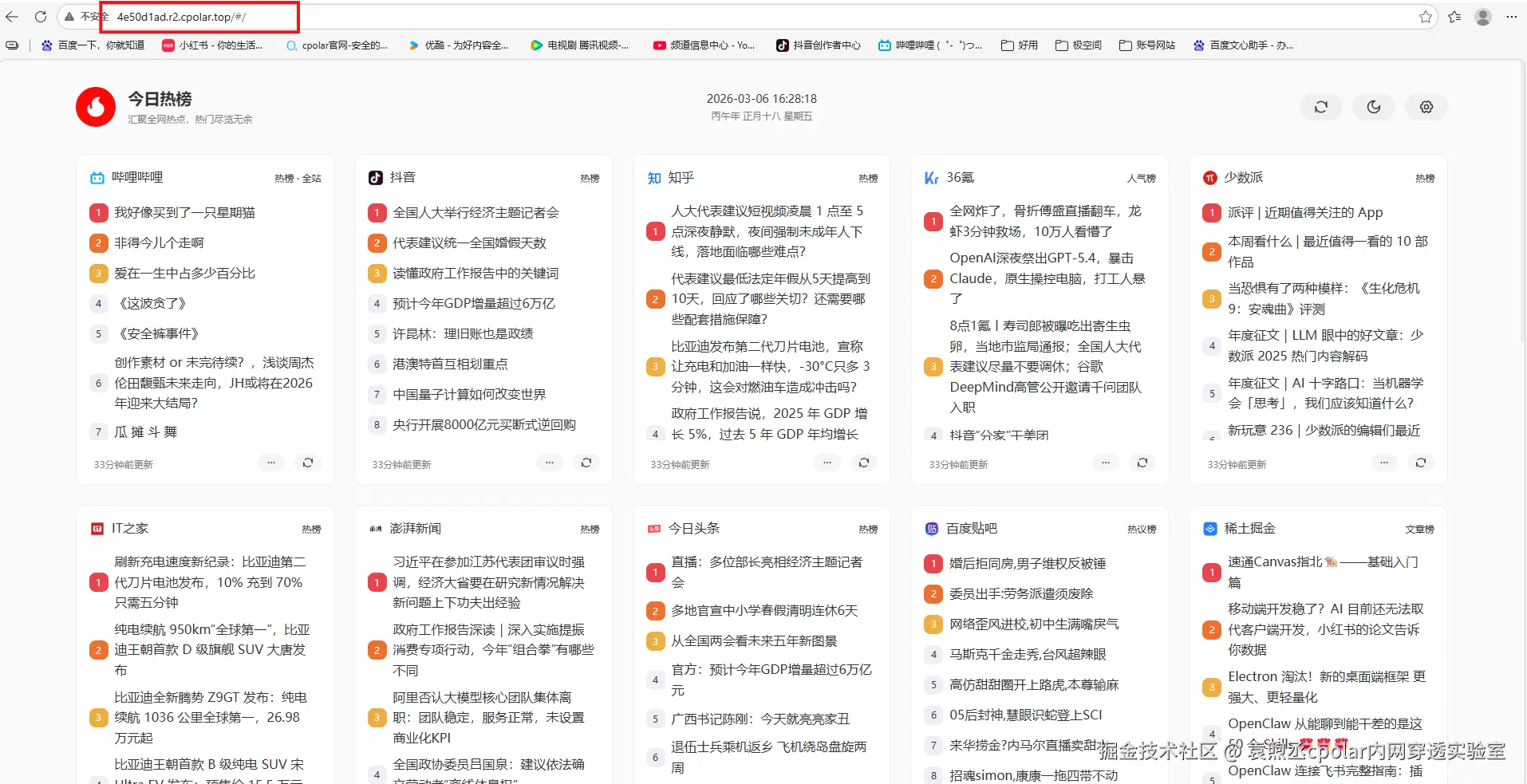Open 从全国两会看未来五年新图景 item

coord(754,641)
